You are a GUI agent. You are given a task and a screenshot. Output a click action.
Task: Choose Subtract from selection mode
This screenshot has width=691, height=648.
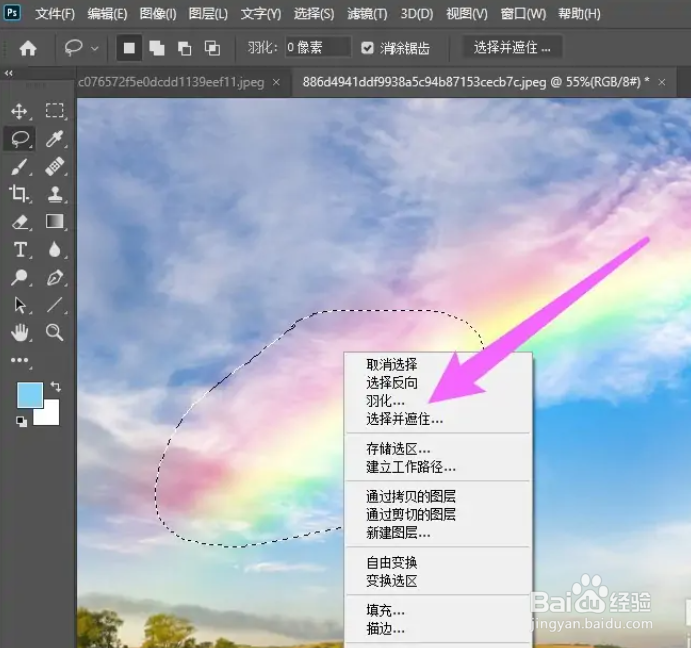coord(184,48)
